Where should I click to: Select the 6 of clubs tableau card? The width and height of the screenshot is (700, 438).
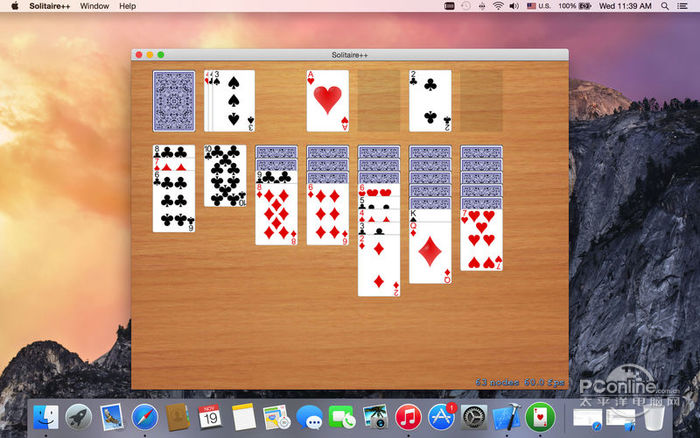coord(174,201)
